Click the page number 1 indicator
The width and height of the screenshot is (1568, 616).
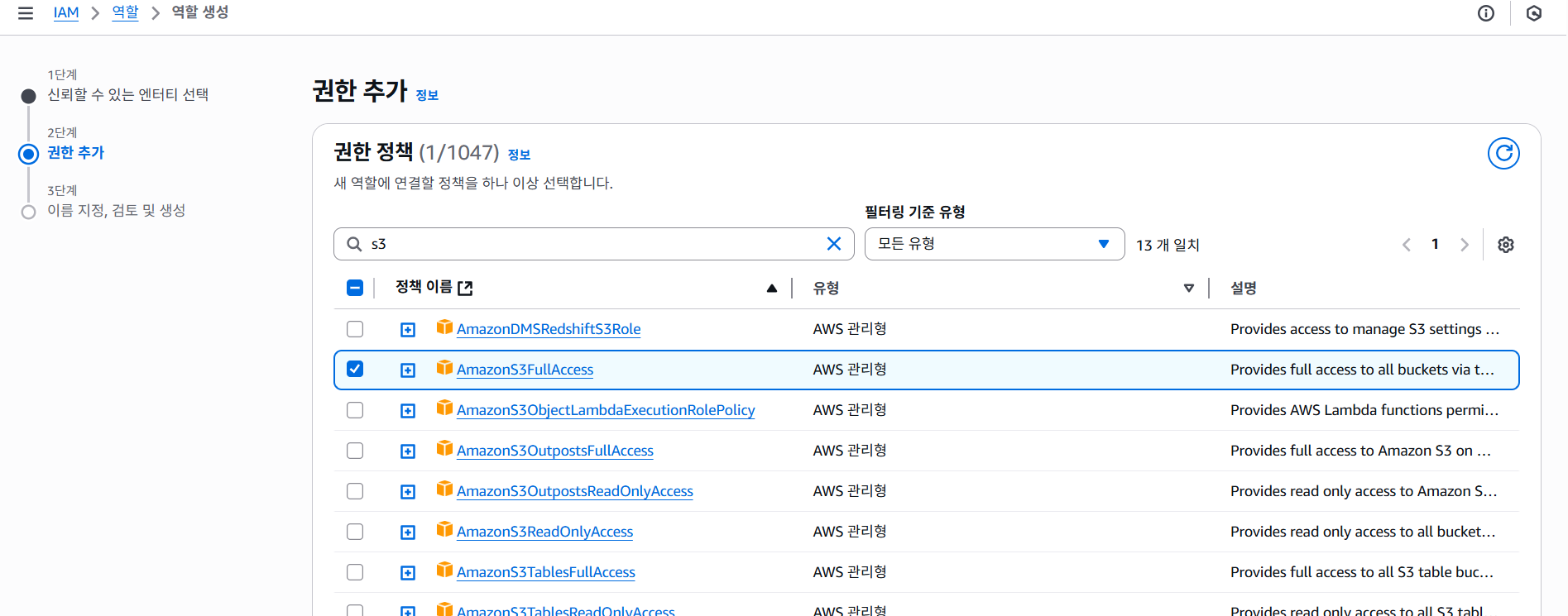1435,244
